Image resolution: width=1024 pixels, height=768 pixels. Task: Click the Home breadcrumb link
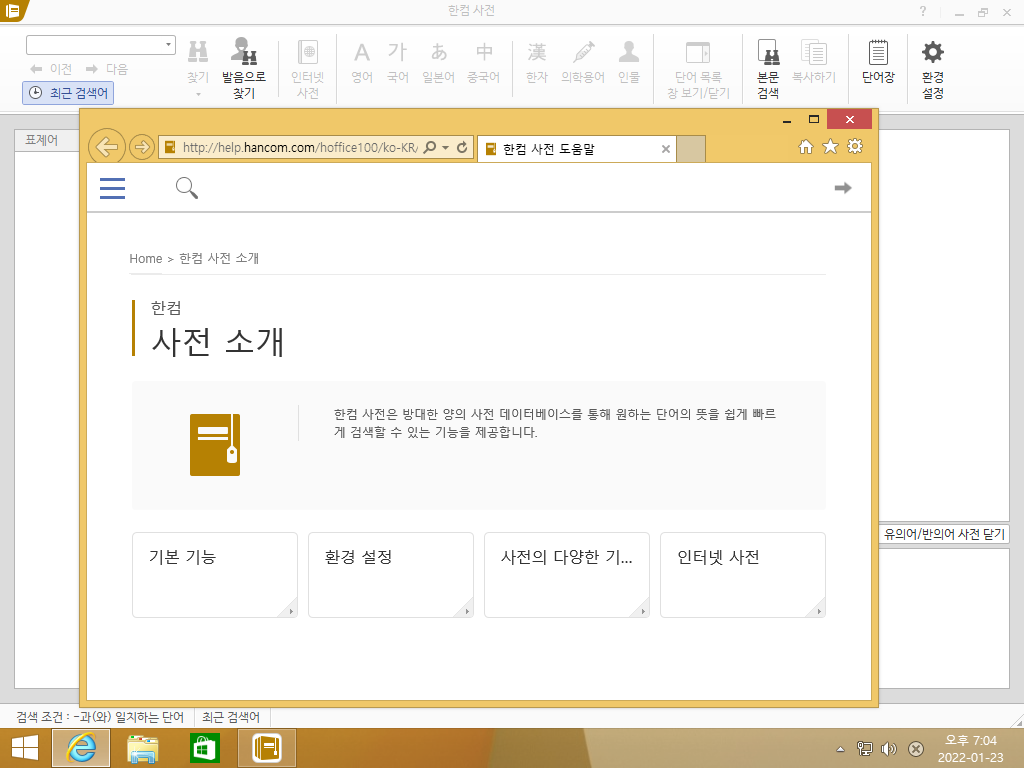(146, 259)
